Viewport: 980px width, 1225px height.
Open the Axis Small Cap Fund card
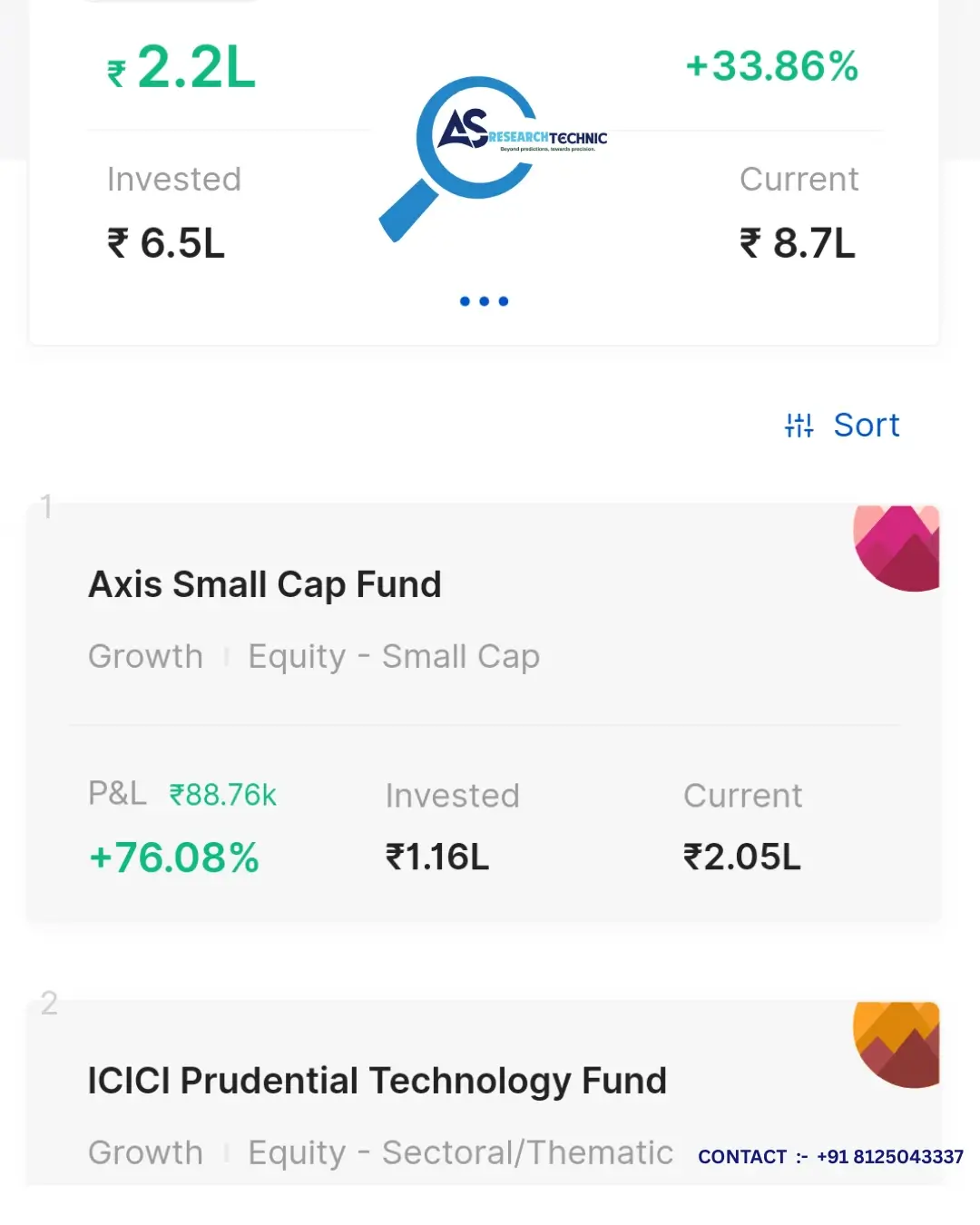[484, 712]
